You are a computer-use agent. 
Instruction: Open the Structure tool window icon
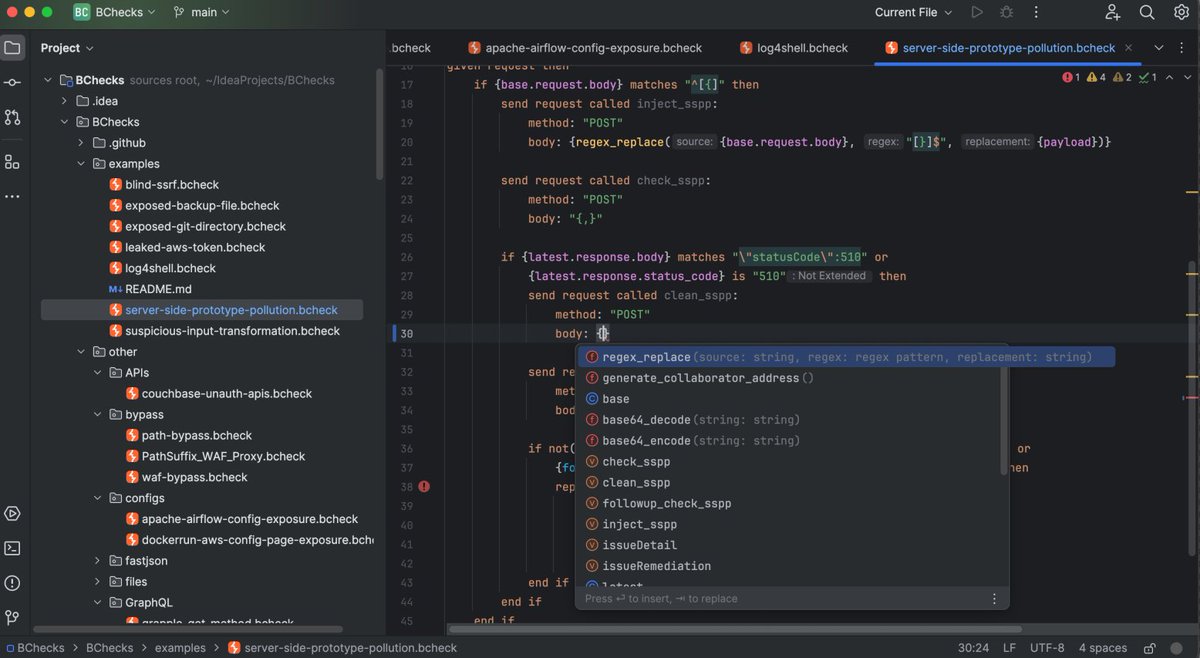point(12,161)
